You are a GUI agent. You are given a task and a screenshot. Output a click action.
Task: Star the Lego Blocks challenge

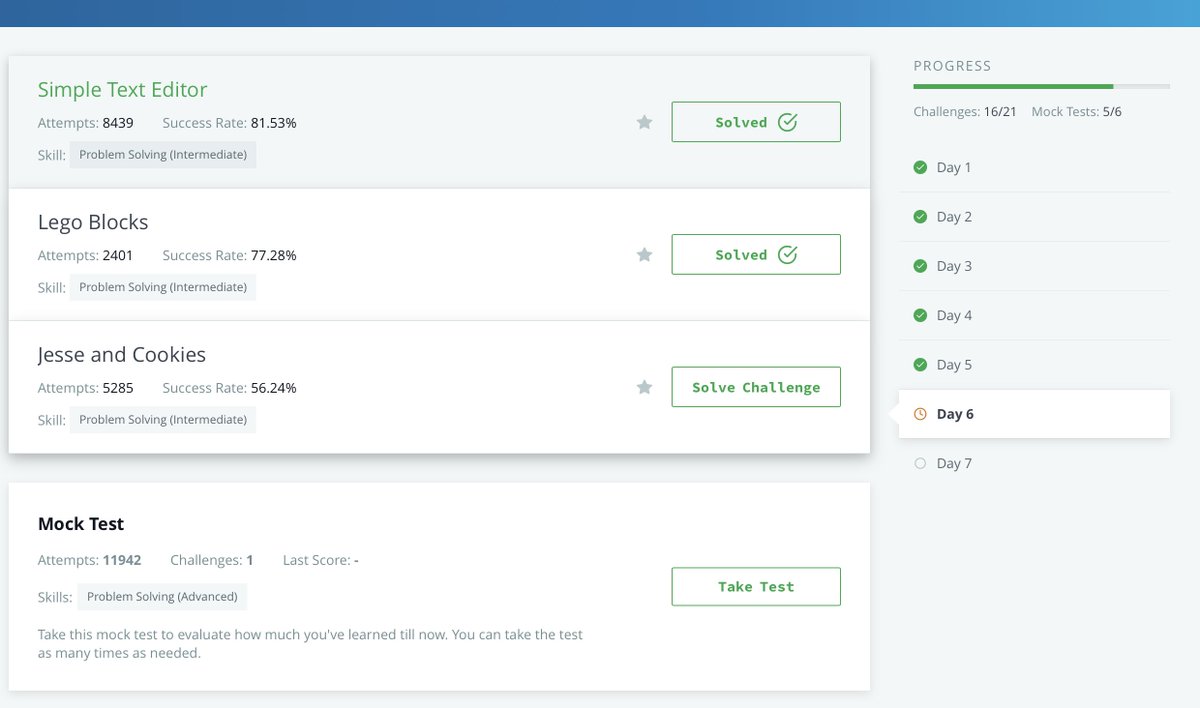[x=645, y=255]
